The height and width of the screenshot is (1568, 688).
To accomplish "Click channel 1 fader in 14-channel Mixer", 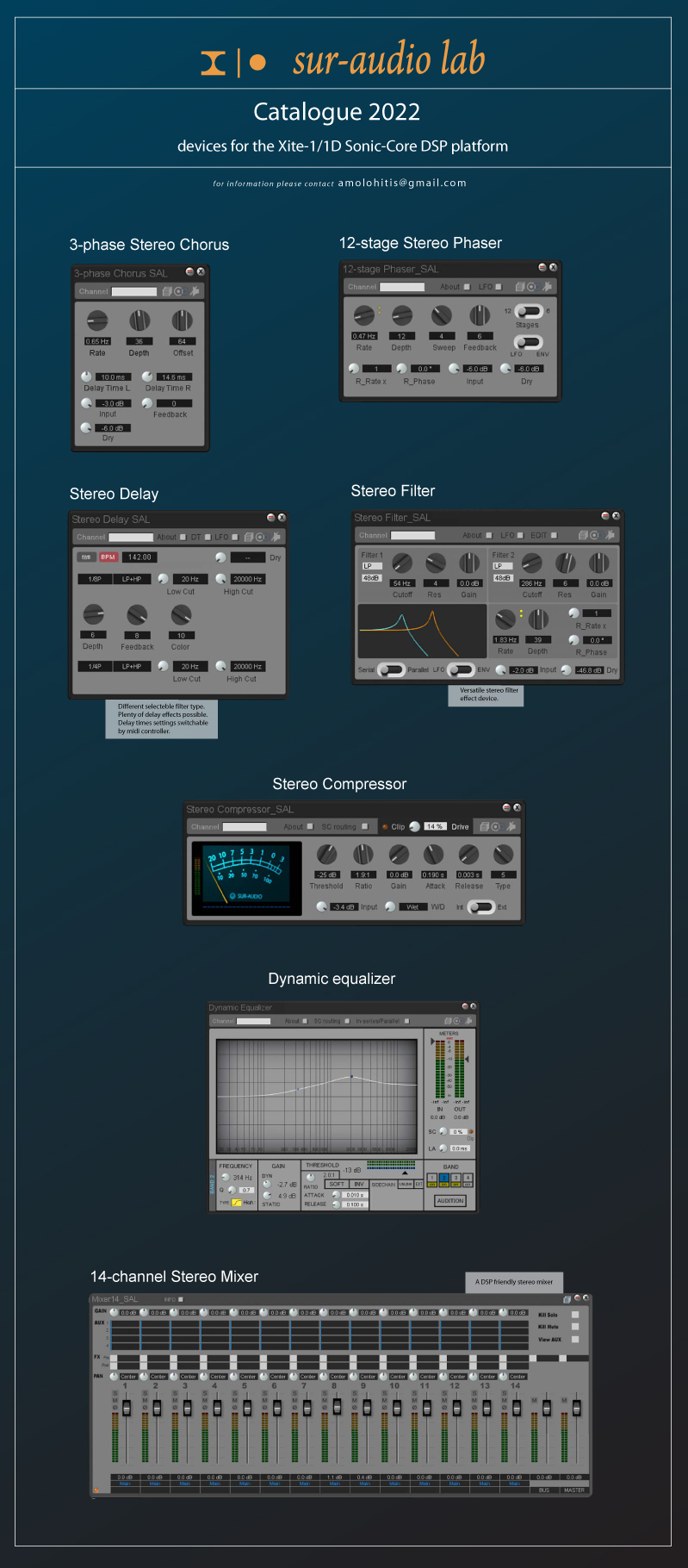I will [127, 1408].
